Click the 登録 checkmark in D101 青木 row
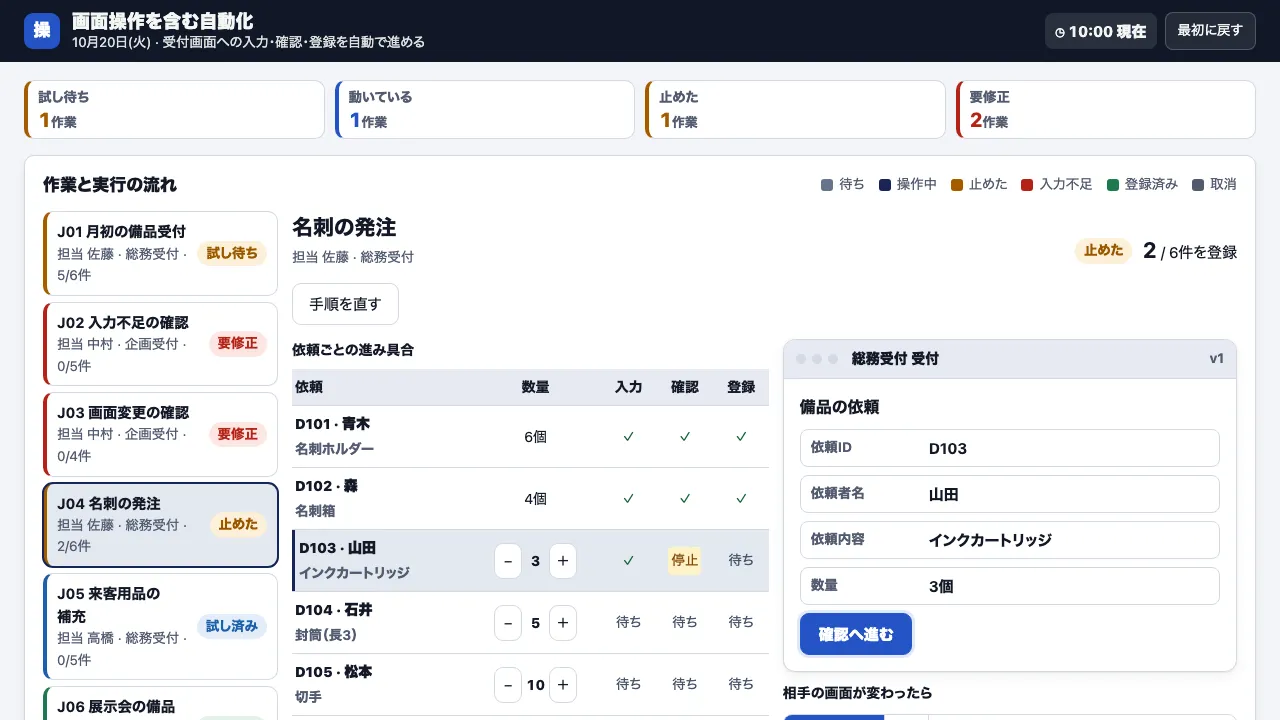This screenshot has height=720, width=1280. click(741, 437)
